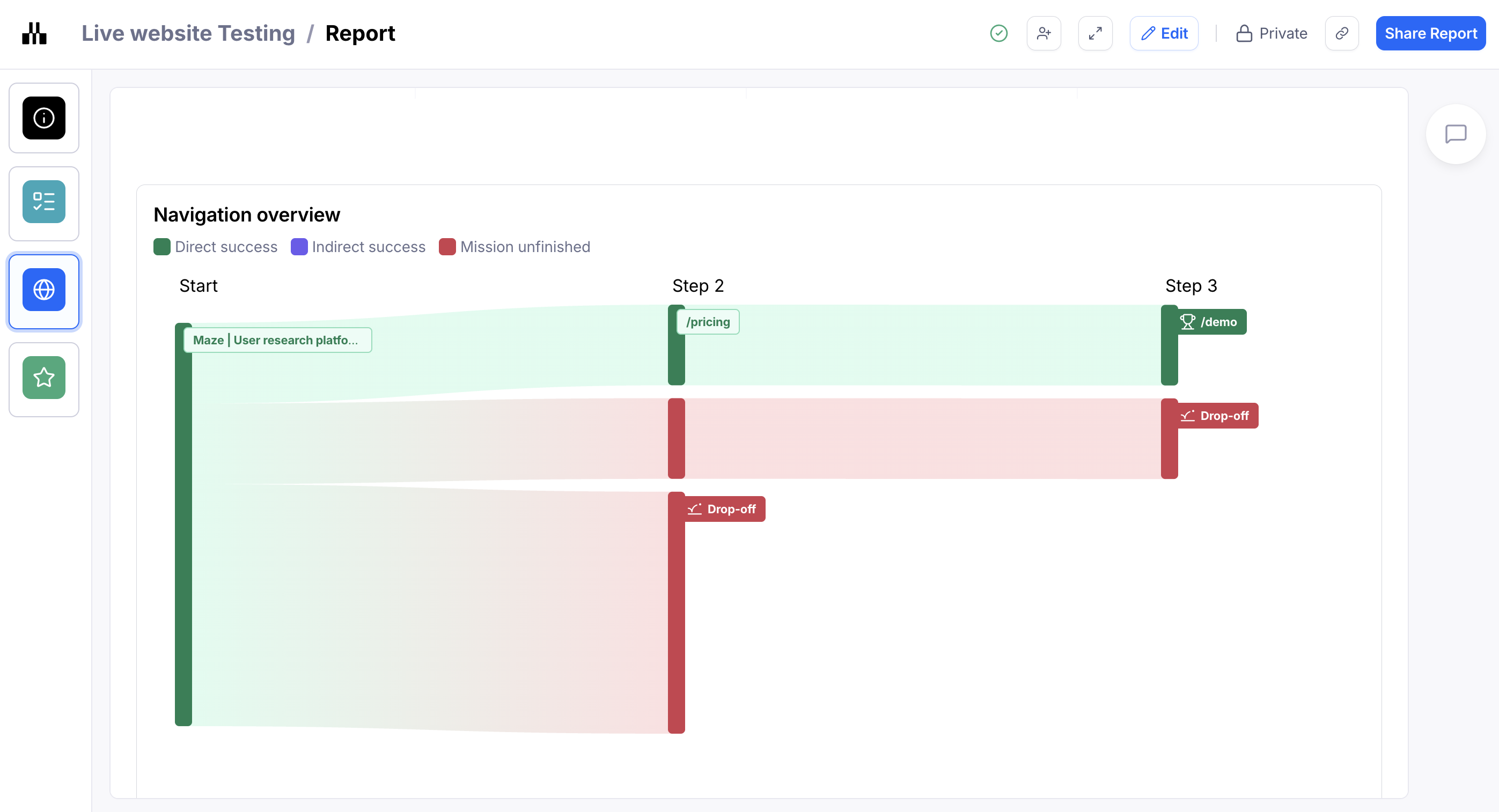Click the Maze logo icon
The width and height of the screenshot is (1499, 812).
34,33
